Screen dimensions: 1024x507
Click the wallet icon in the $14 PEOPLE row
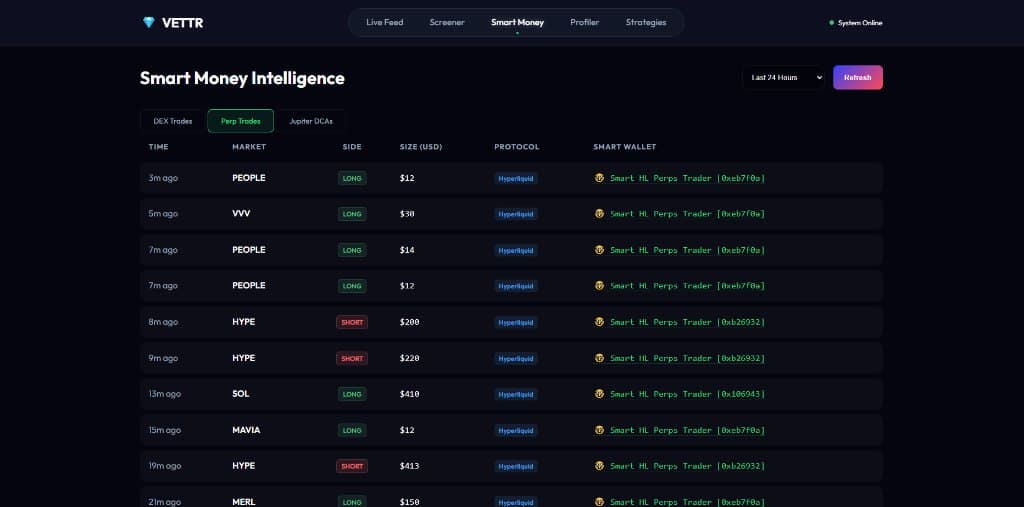[x=599, y=250]
